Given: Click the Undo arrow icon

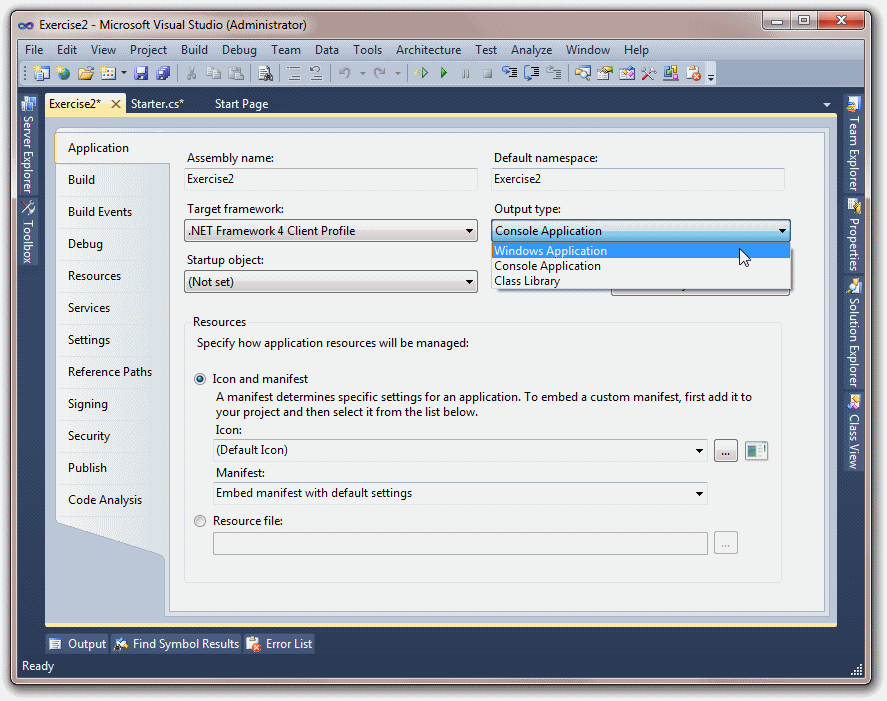Looking at the screenshot, I should point(345,73).
